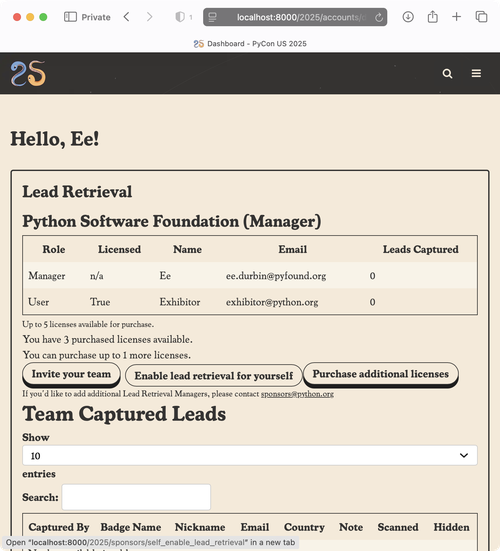
Task: Click the Search input field
Action: coord(136,497)
